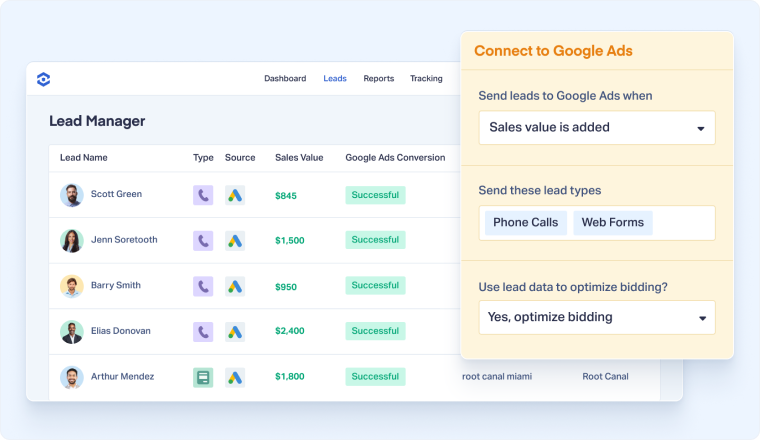Click Google Ads source icon for Arthur Mendez
This screenshot has height=440, width=760.
pos(235,377)
